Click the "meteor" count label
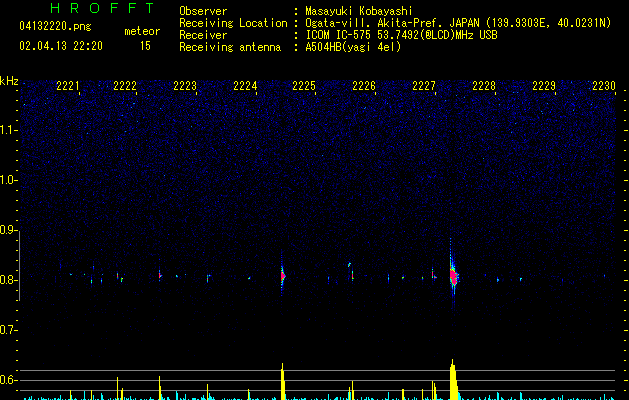This screenshot has width=629, height=400. coord(142,31)
